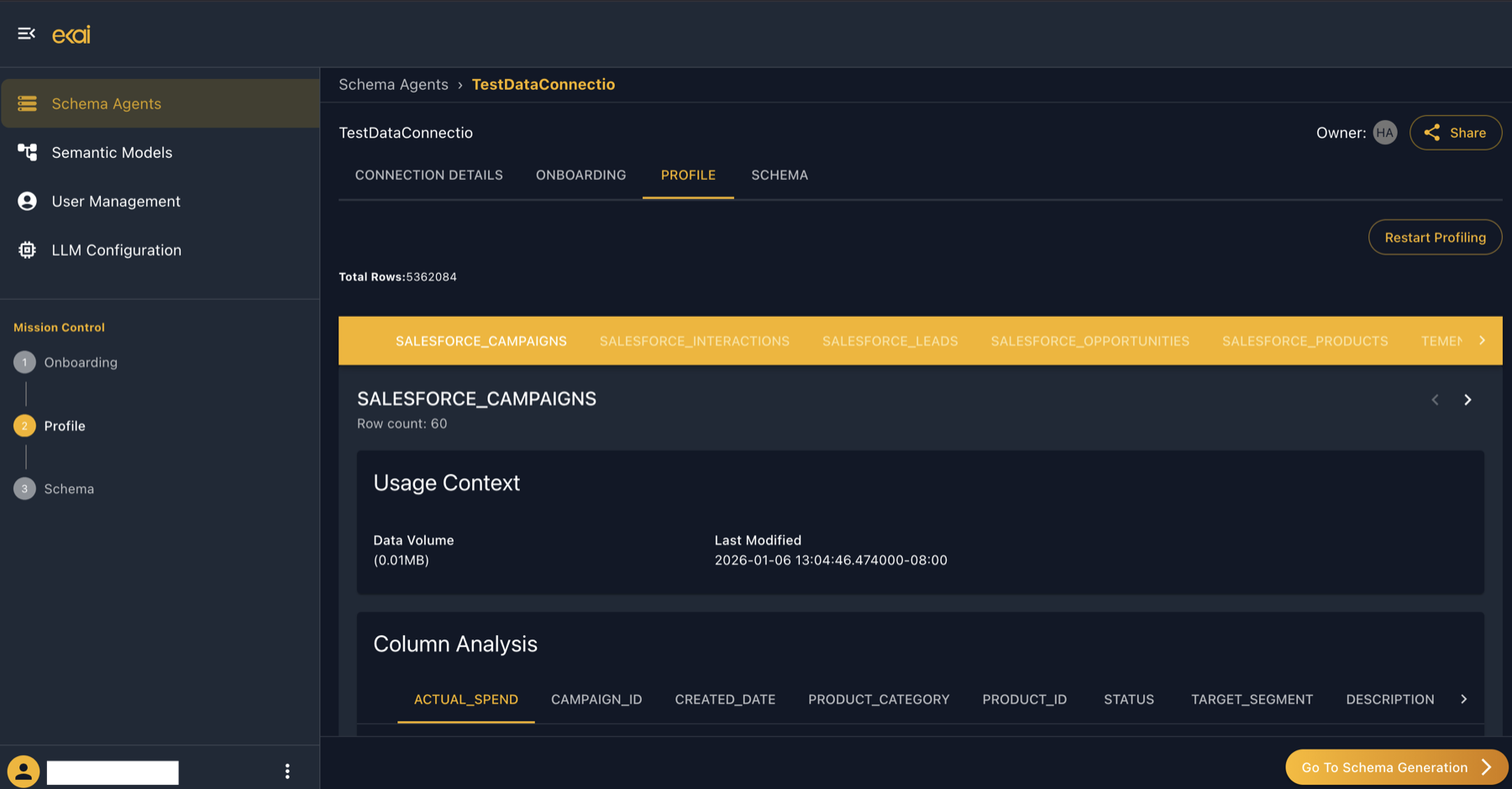Click the Onboarding step 1 circle
This screenshot has width=1512, height=789.
24,362
